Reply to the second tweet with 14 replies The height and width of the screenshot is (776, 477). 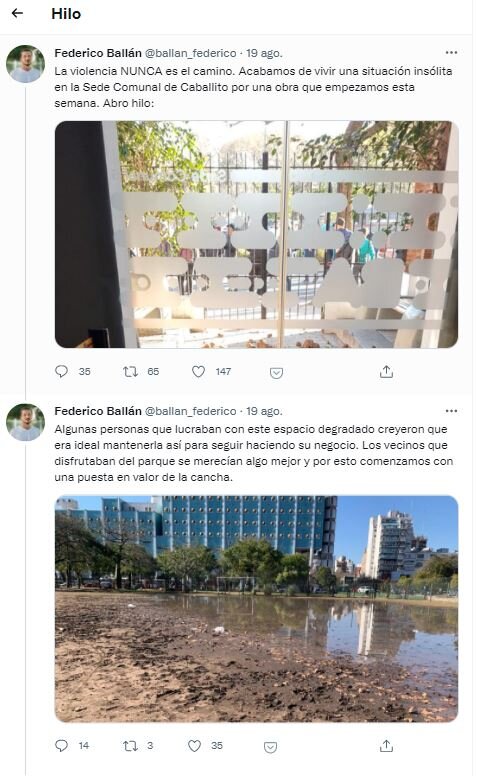tap(61, 745)
